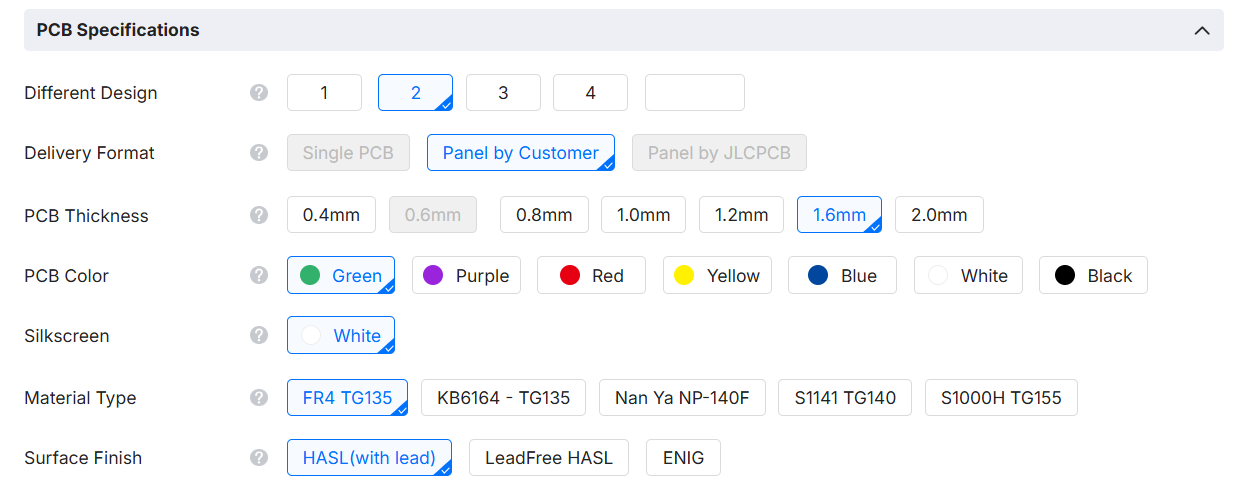The image size is (1241, 501).
Task: Pick Blue PCB color
Action: (842, 275)
